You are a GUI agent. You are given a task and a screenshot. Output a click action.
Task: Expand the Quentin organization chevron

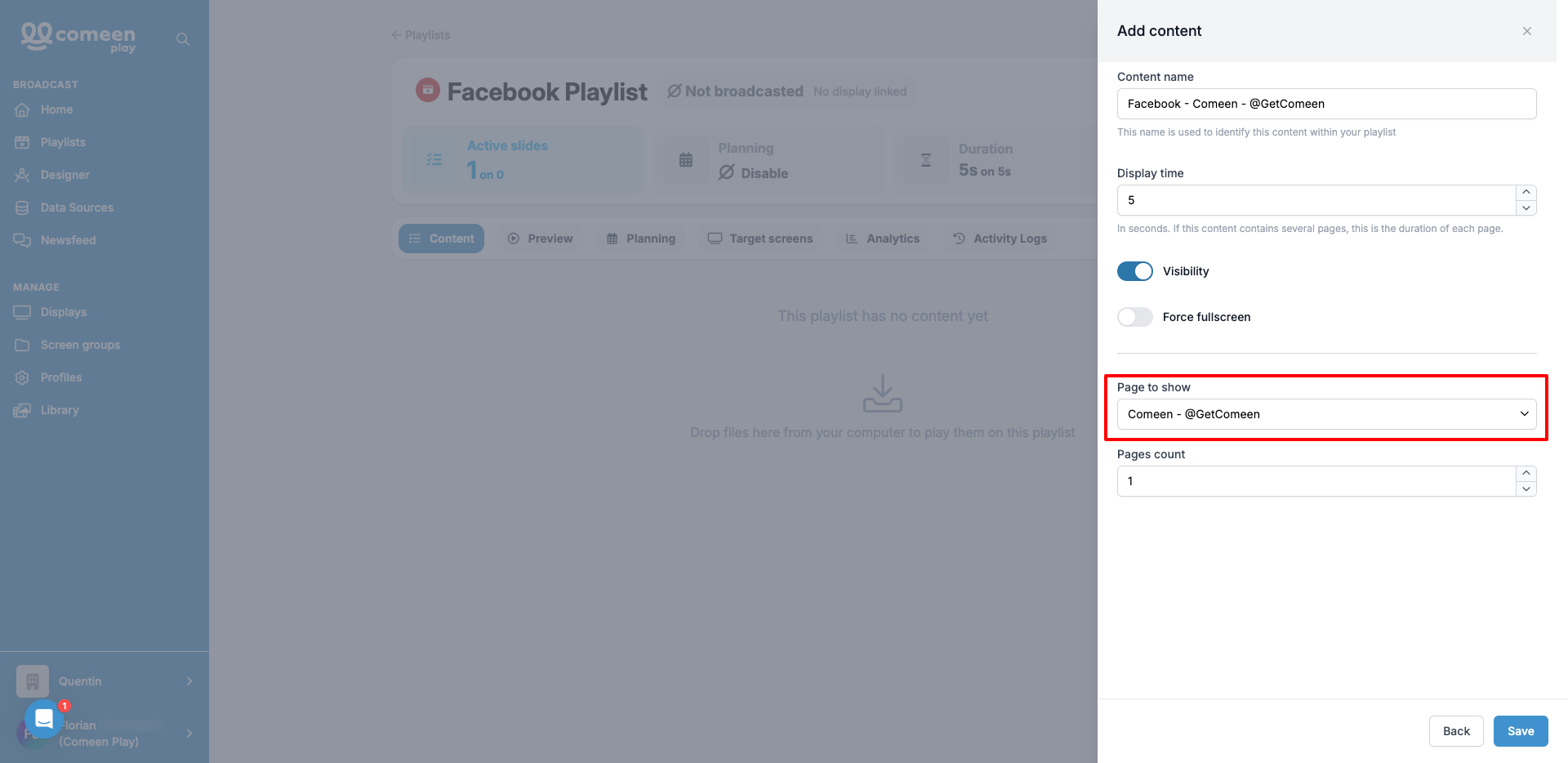[x=189, y=681]
